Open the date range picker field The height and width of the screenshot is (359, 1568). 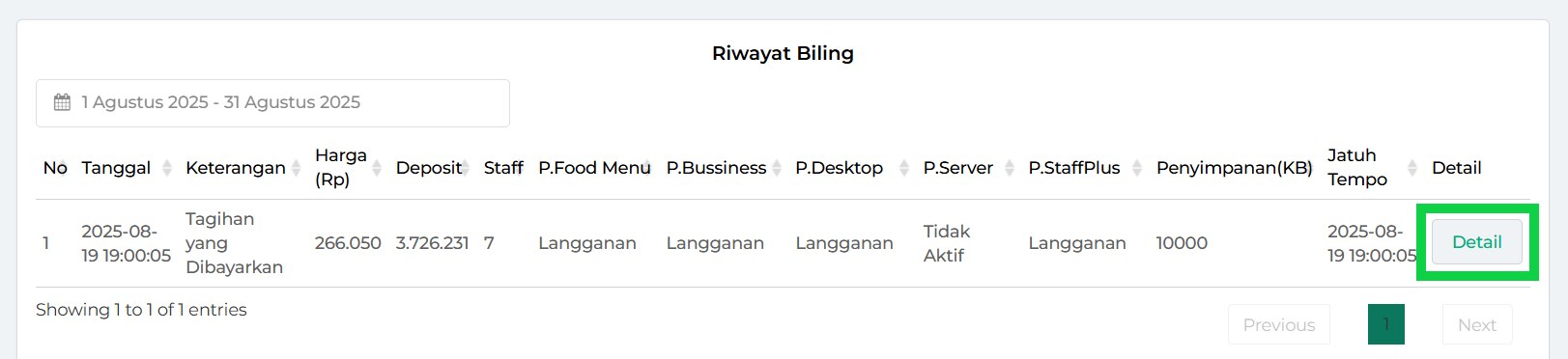click(272, 103)
